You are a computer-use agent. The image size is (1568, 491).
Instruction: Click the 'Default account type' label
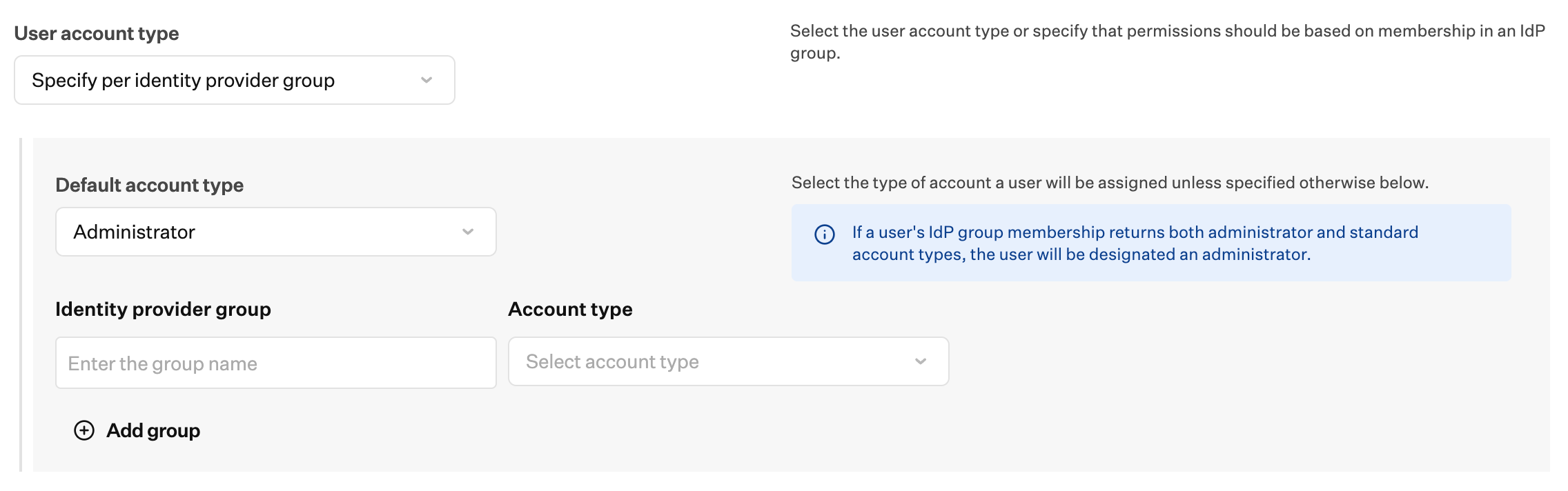click(x=150, y=185)
